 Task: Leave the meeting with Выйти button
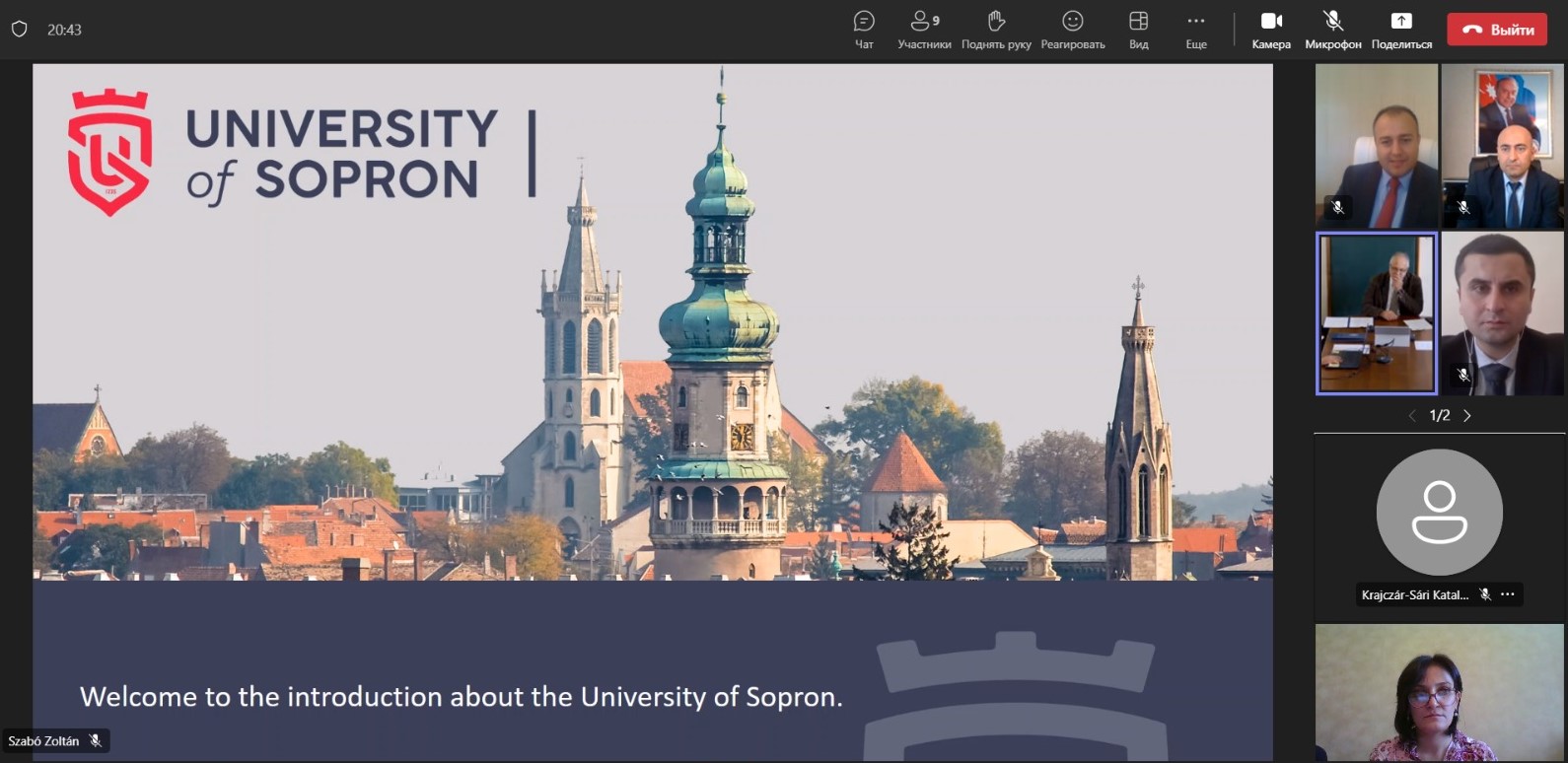(x=1497, y=30)
